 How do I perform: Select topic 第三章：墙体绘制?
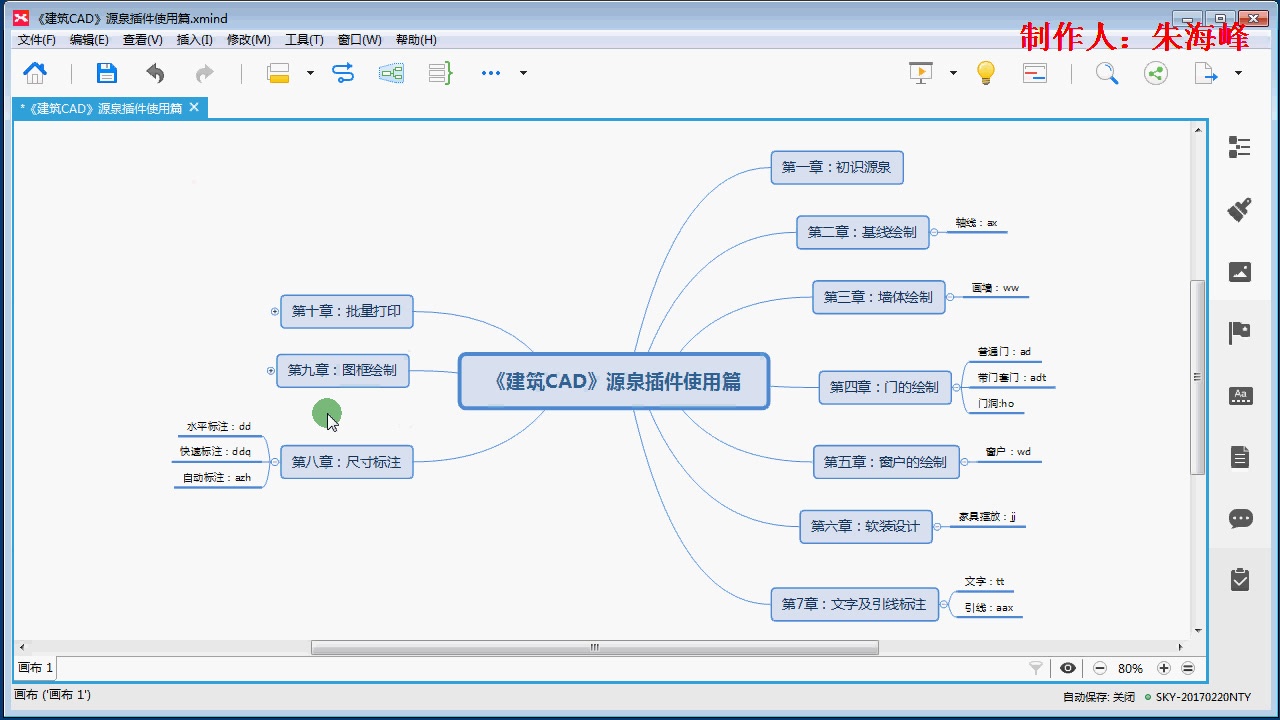(x=878, y=297)
